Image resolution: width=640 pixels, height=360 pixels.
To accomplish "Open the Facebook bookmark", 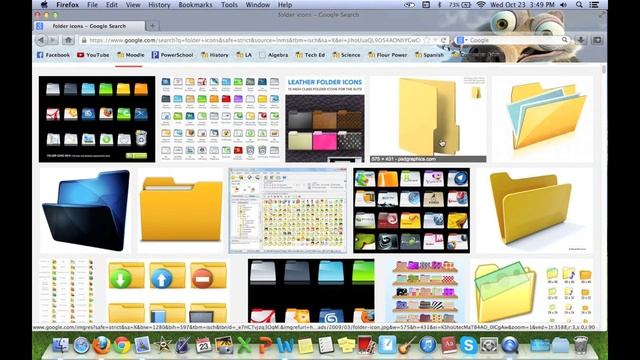I will click(x=53, y=55).
